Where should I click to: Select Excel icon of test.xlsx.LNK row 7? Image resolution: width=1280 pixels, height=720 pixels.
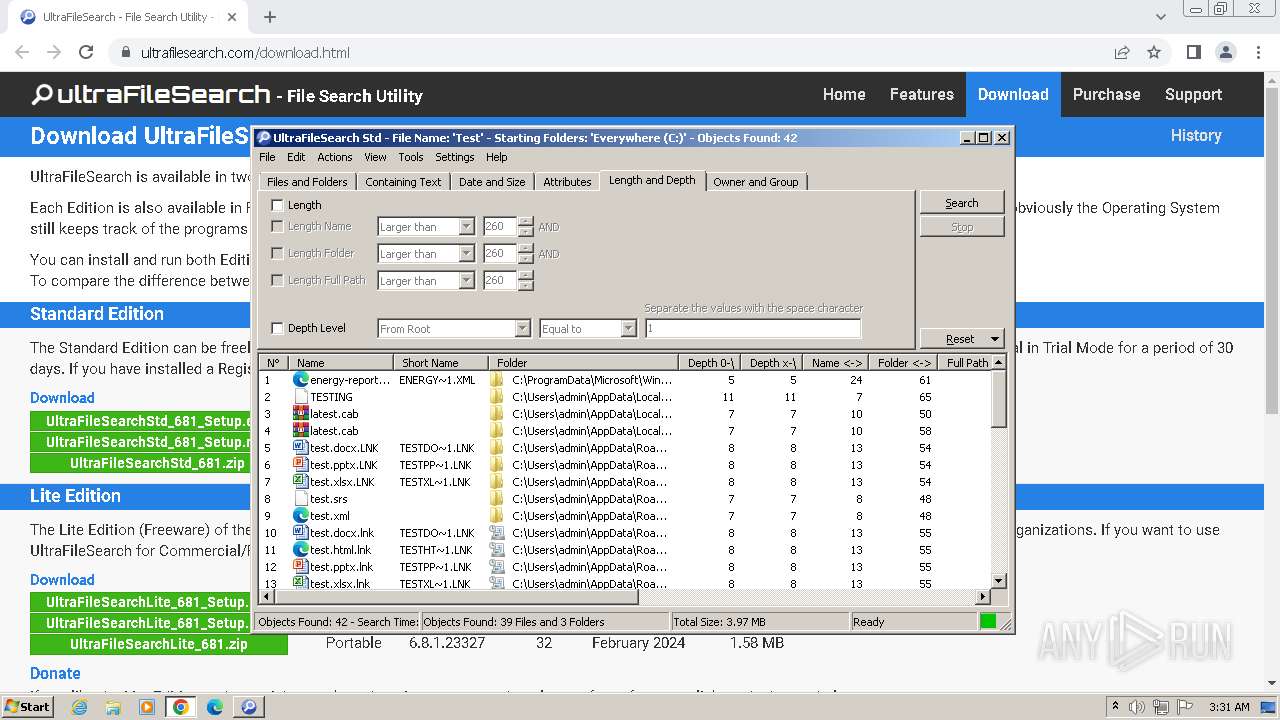[x=300, y=482]
